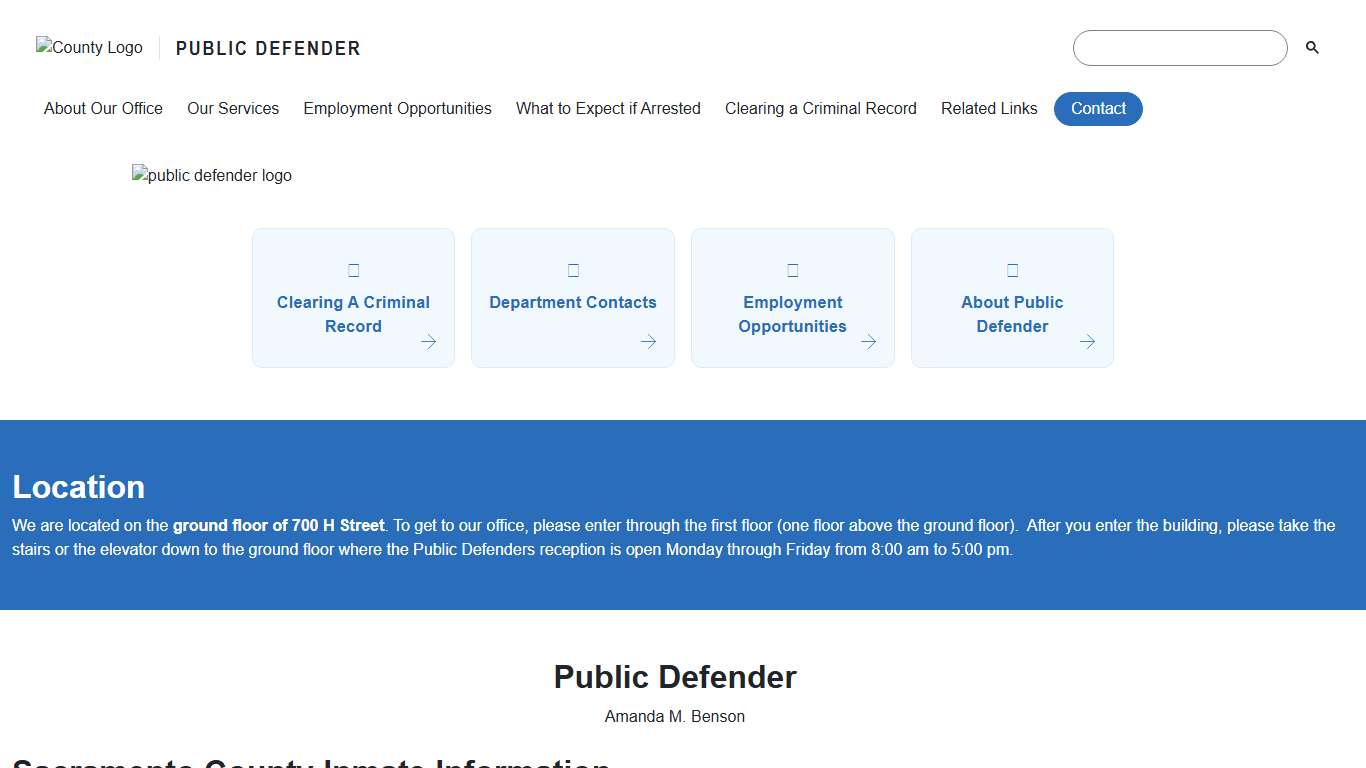The width and height of the screenshot is (1366, 768).
Task: Expand the arrow on About Public Defender card
Action: [x=1087, y=342]
